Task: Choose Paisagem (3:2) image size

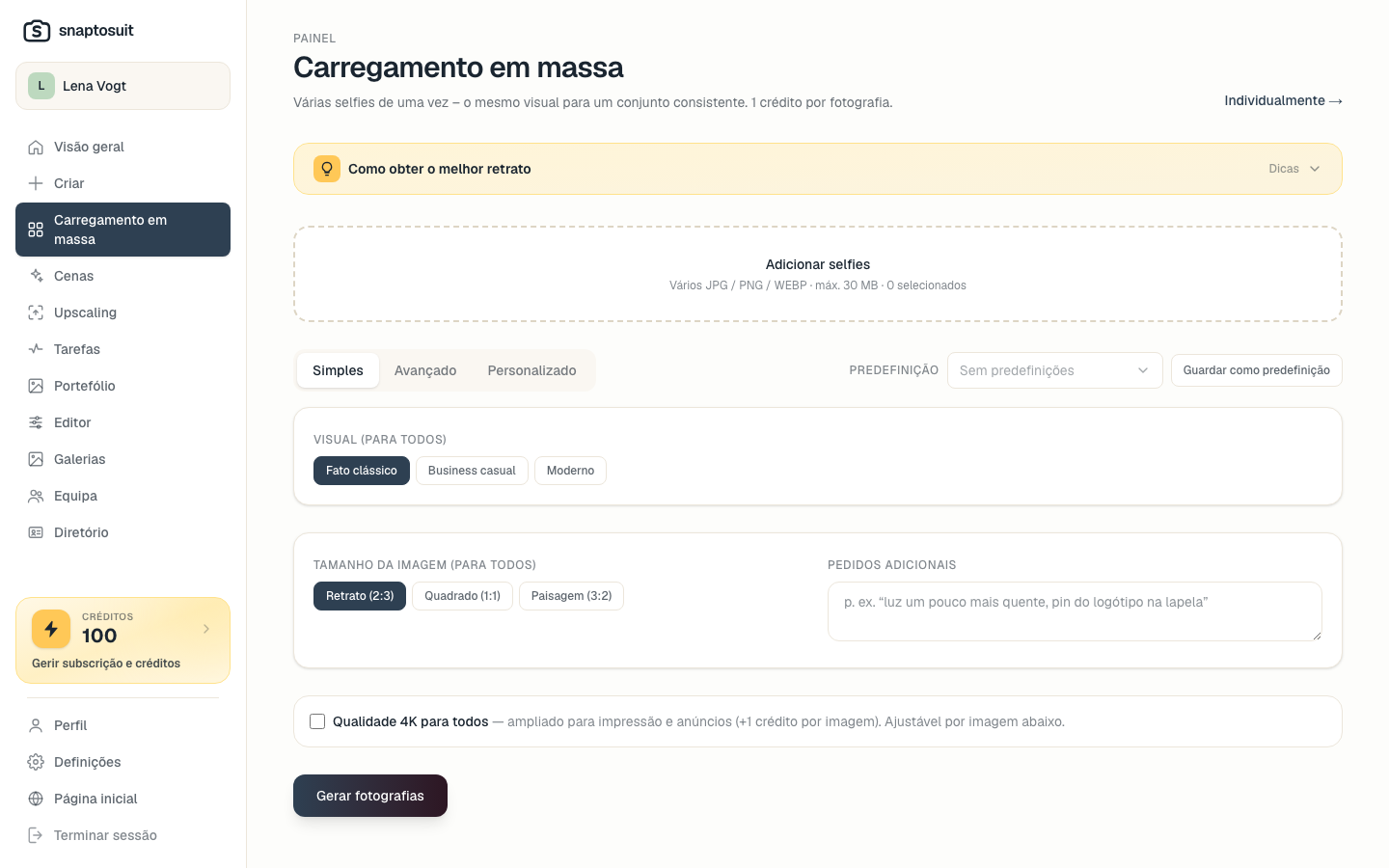Action: (571, 596)
